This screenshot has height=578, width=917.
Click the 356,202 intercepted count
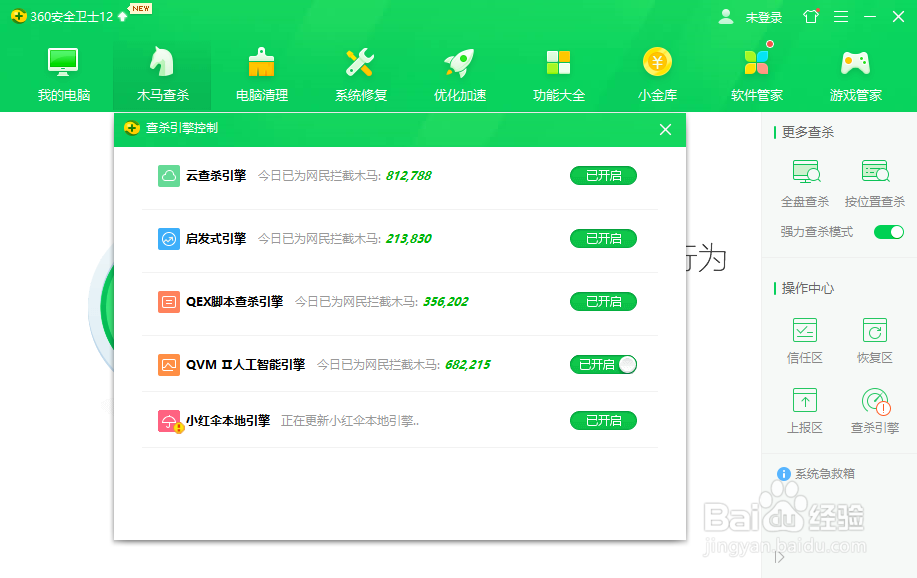pyautogui.click(x=446, y=302)
